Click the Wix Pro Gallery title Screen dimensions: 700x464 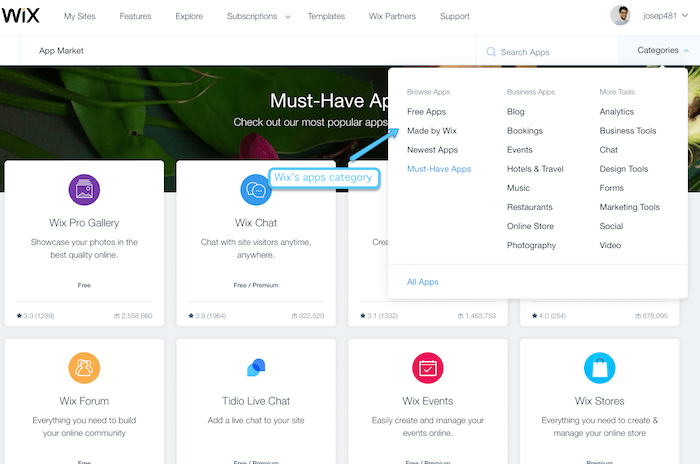coord(84,223)
